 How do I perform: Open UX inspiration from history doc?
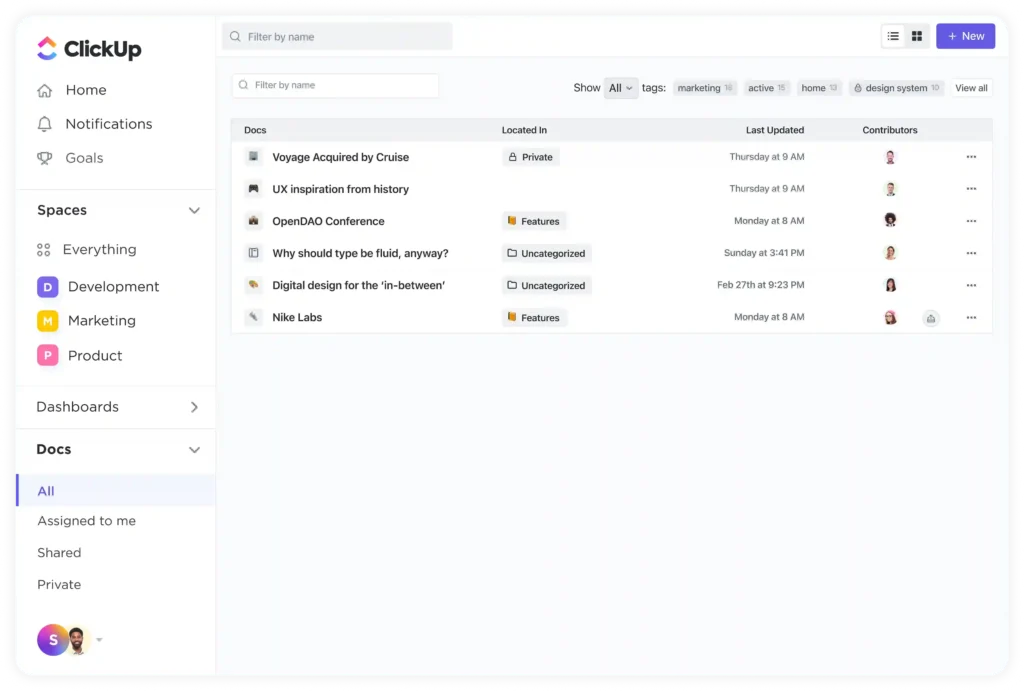(340, 189)
